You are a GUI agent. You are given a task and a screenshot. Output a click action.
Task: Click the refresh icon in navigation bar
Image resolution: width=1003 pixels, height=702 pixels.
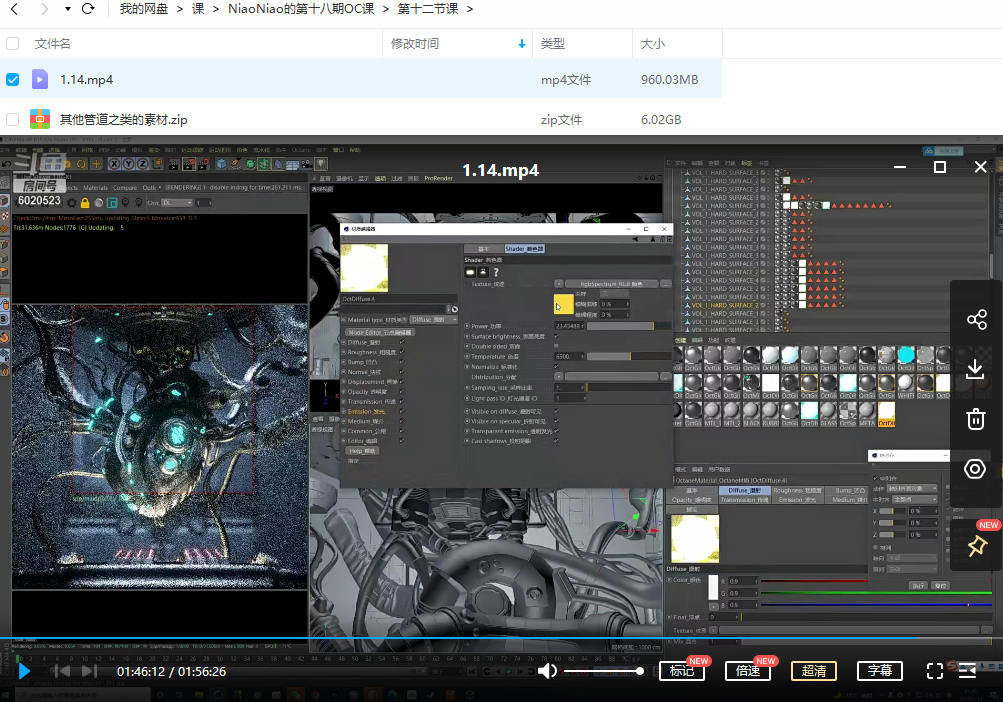(x=88, y=10)
